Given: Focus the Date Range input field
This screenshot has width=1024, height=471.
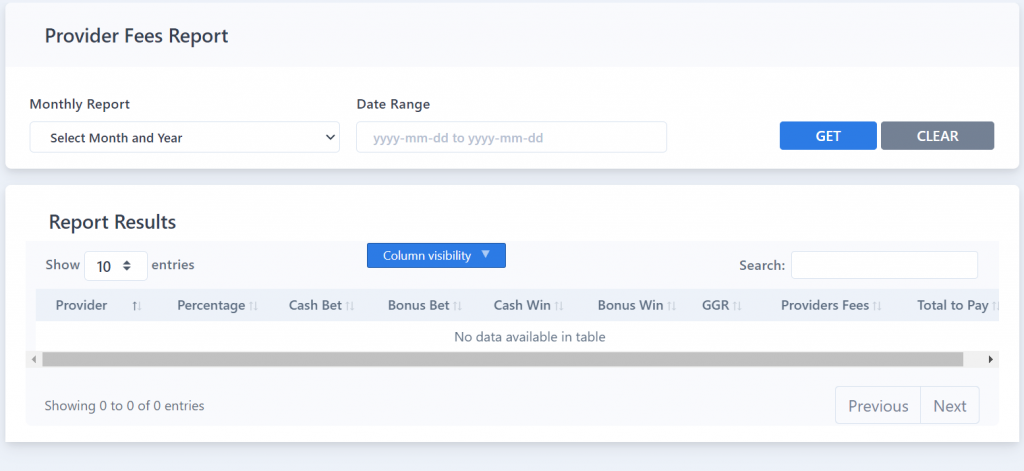Looking at the screenshot, I should [511, 137].
